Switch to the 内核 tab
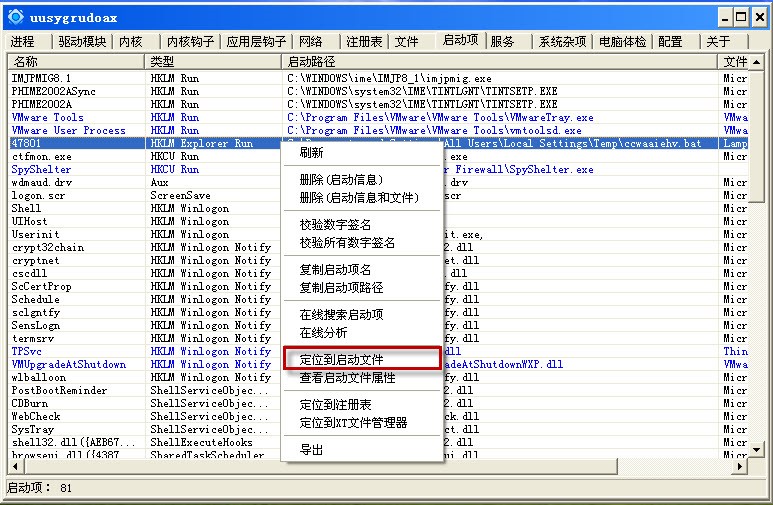Screen dimensions: 773x505 coord(131,41)
